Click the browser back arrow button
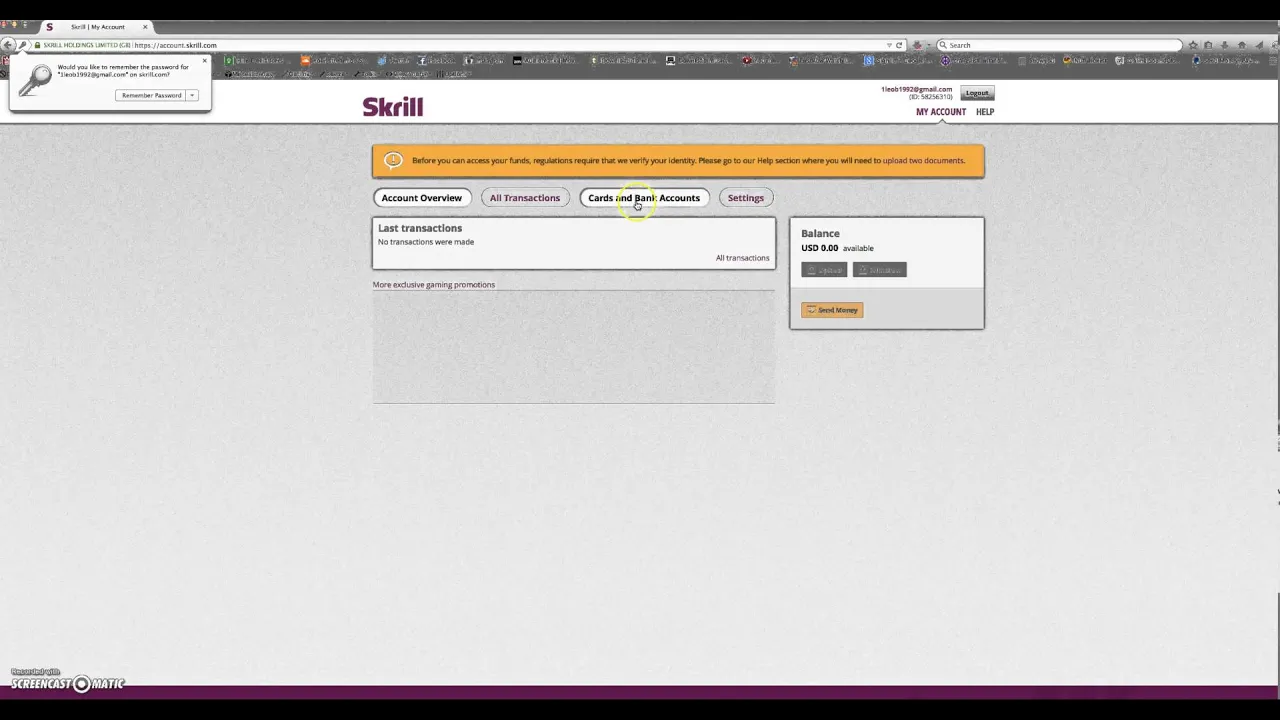The height and width of the screenshot is (720, 1280). click(x=8, y=45)
